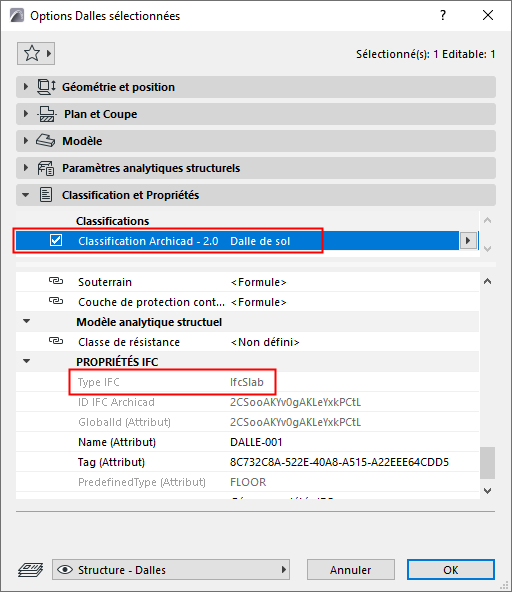512x592 pixels.
Task: Click the Modèle slab icon
Action: pyautogui.click(x=46, y=141)
